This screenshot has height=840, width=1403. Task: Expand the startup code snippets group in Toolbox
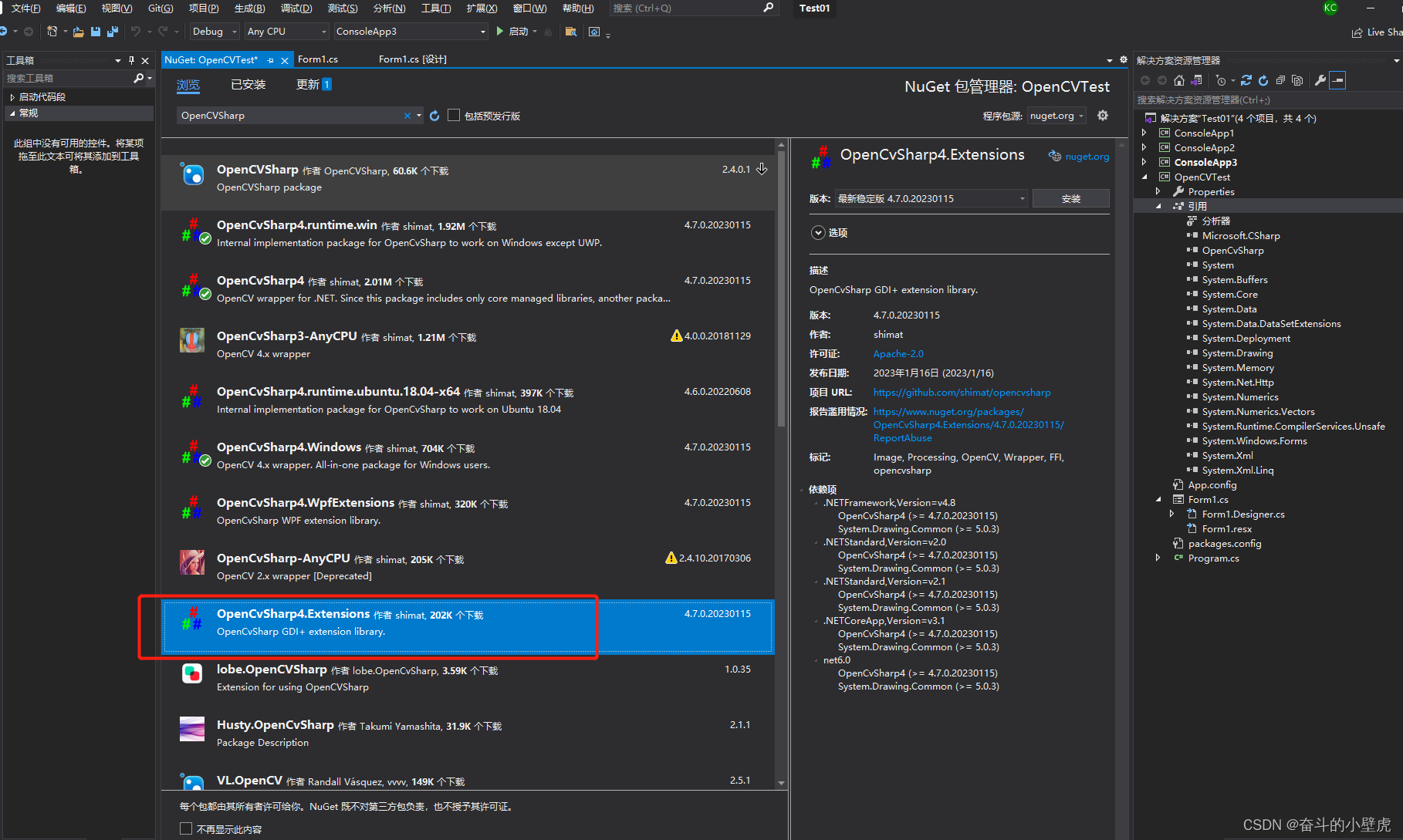(x=12, y=97)
